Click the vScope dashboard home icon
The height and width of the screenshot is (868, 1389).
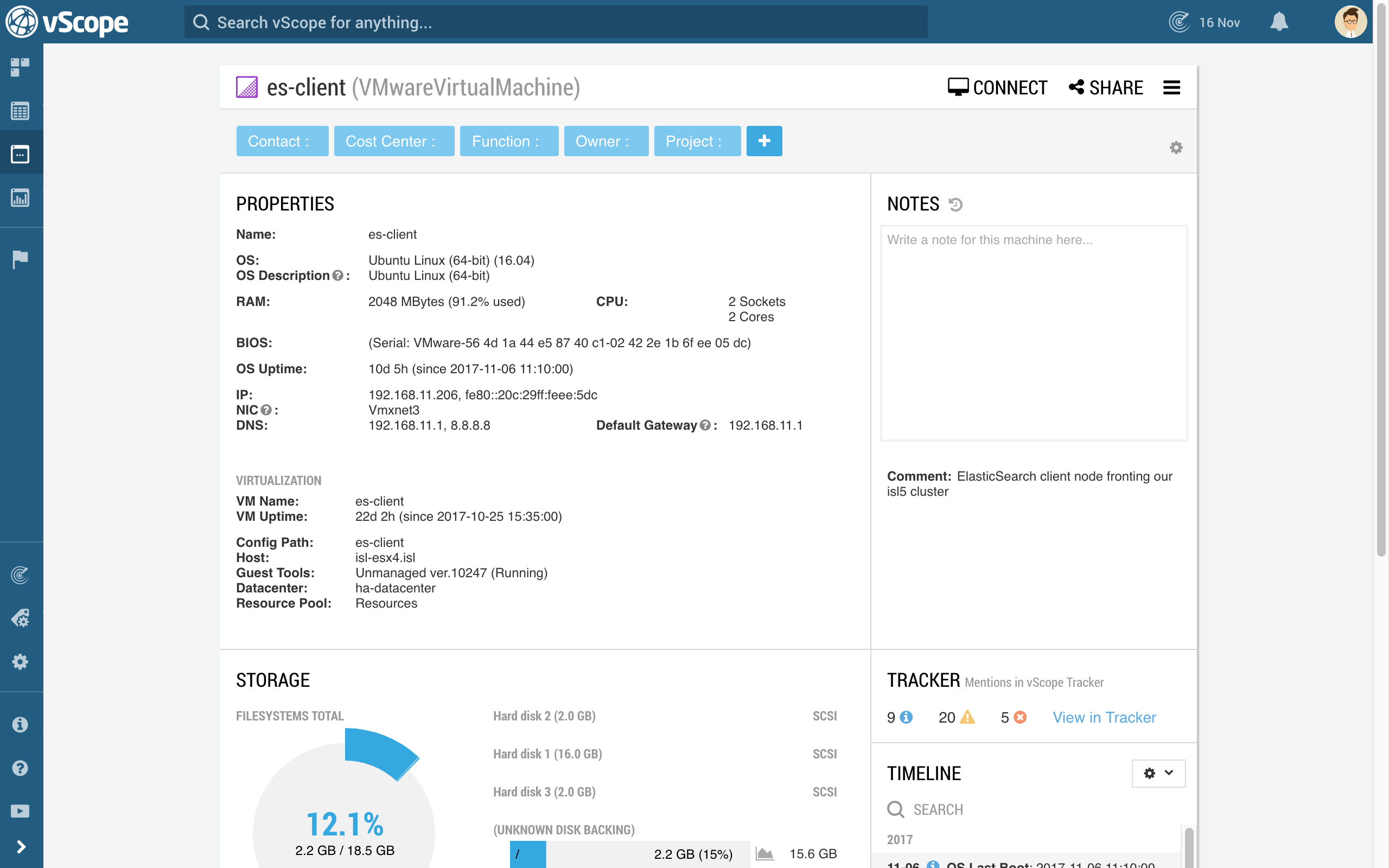click(21, 66)
